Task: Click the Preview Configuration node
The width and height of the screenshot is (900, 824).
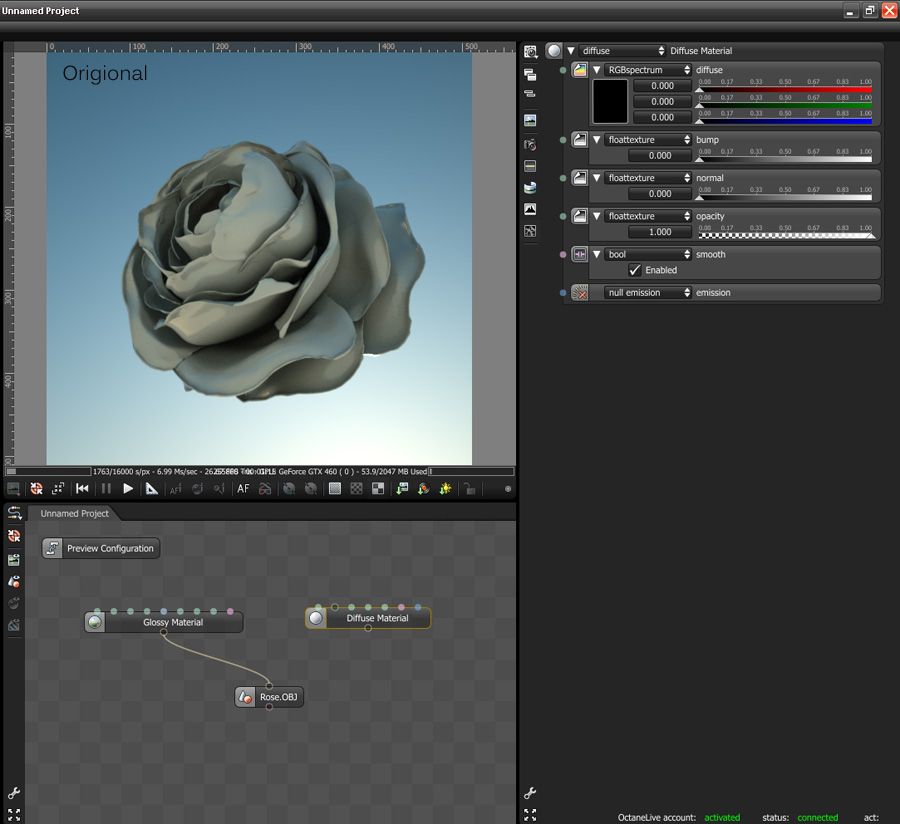Action: 101,548
